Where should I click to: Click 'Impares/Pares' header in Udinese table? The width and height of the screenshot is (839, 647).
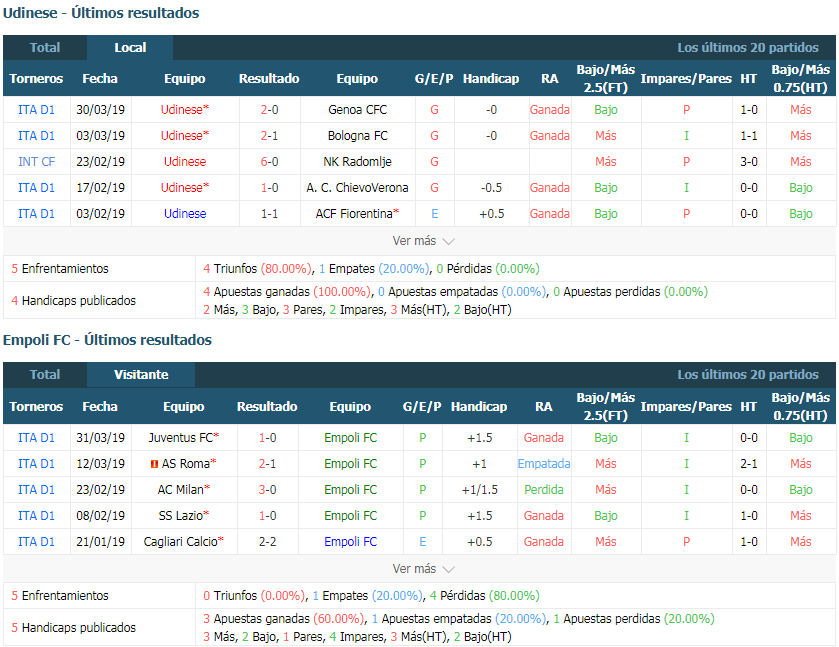(686, 79)
